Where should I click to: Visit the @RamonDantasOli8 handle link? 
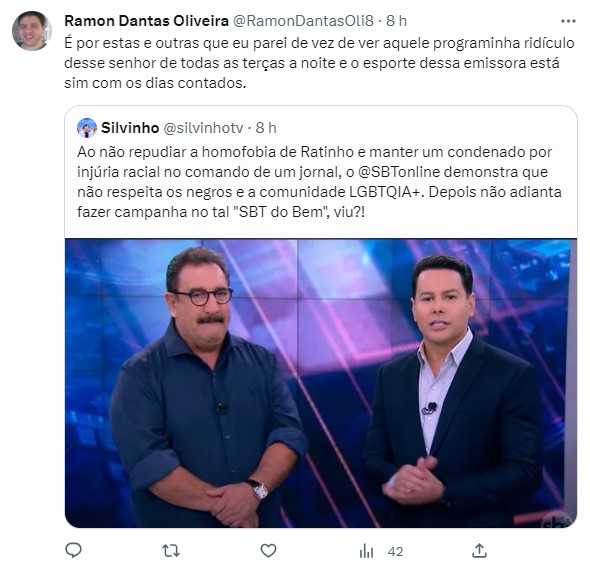303,21
